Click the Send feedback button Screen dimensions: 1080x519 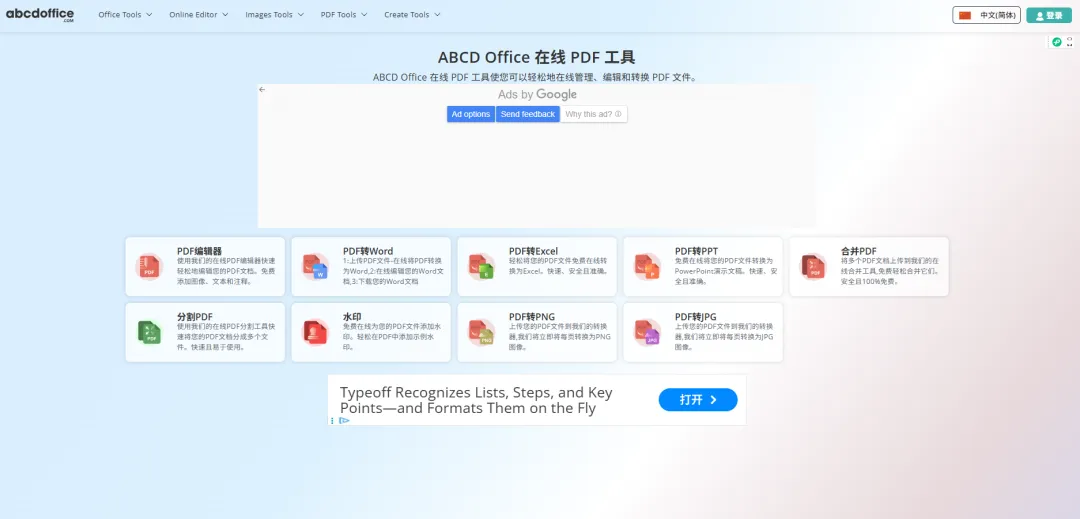point(528,114)
